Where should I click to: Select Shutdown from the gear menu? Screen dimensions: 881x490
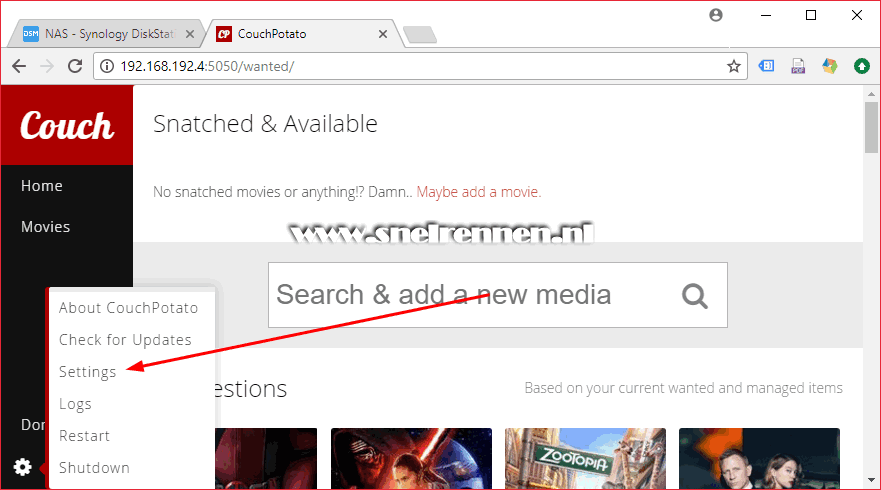[94, 468]
